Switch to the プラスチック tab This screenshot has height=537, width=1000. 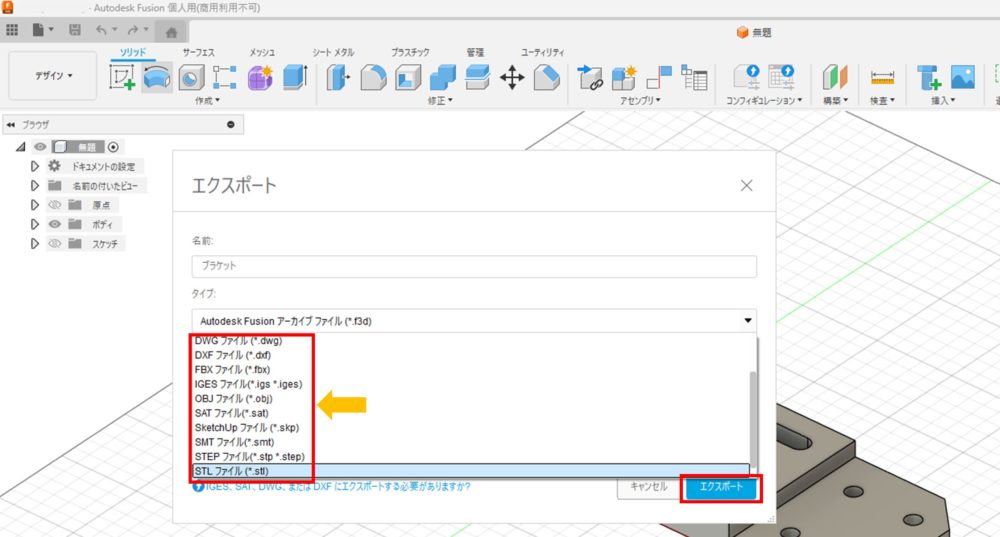[x=410, y=52]
